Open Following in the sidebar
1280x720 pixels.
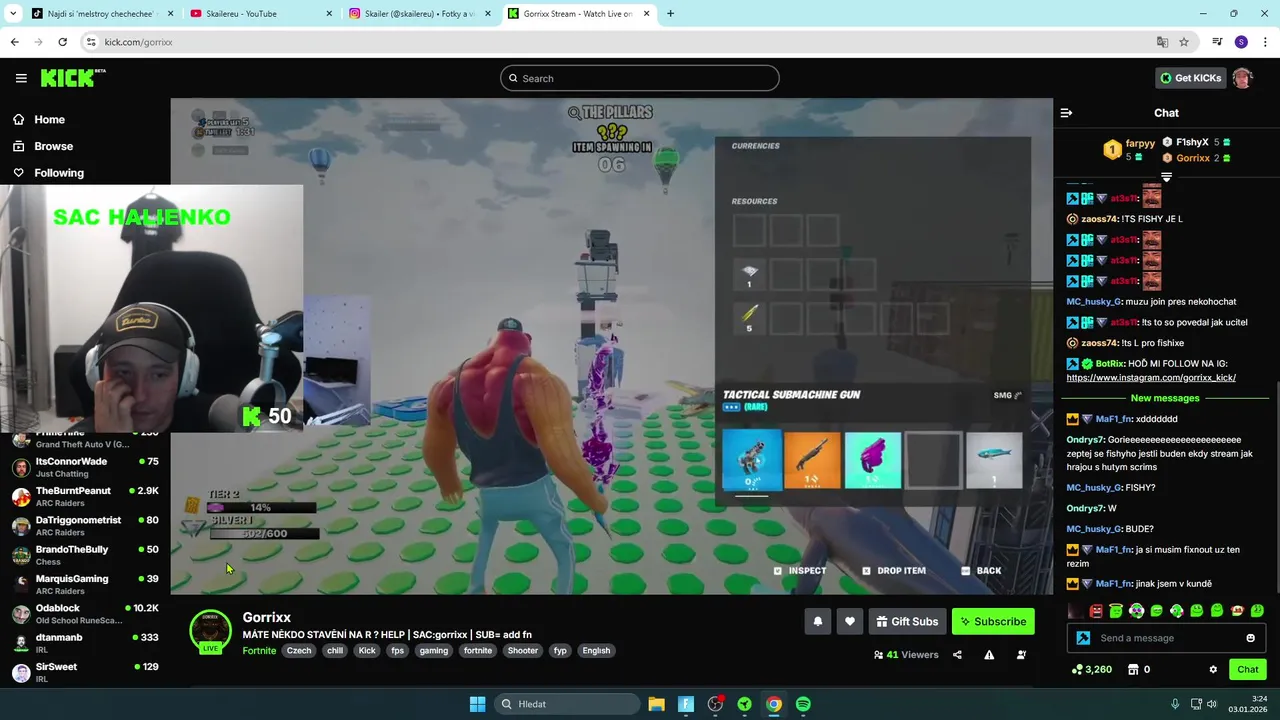(x=59, y=173)
